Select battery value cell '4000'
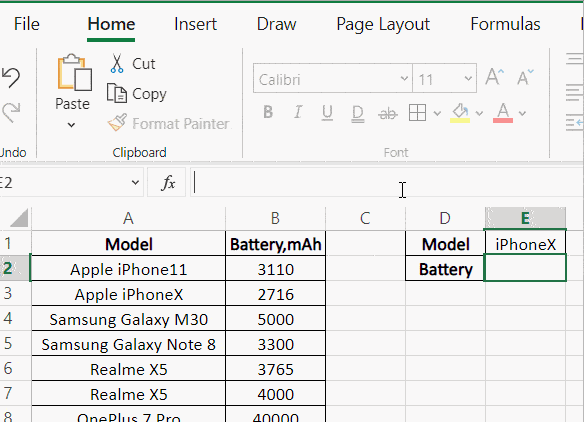Screen dimensions: 584x422 [x=276, y=394]
